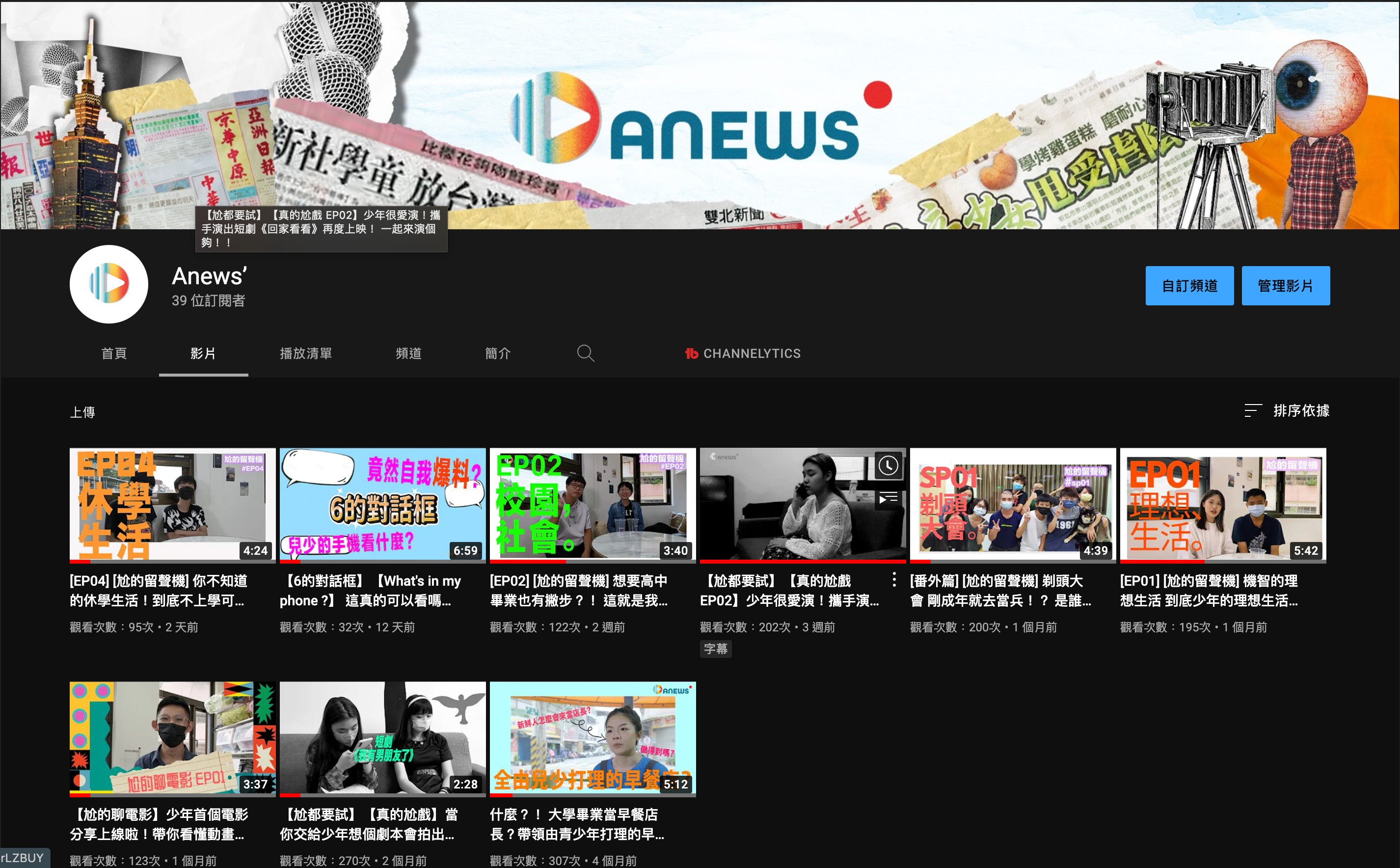Open video titled 什麼？！大學畢業當早餐店長

tap(577, 824)
